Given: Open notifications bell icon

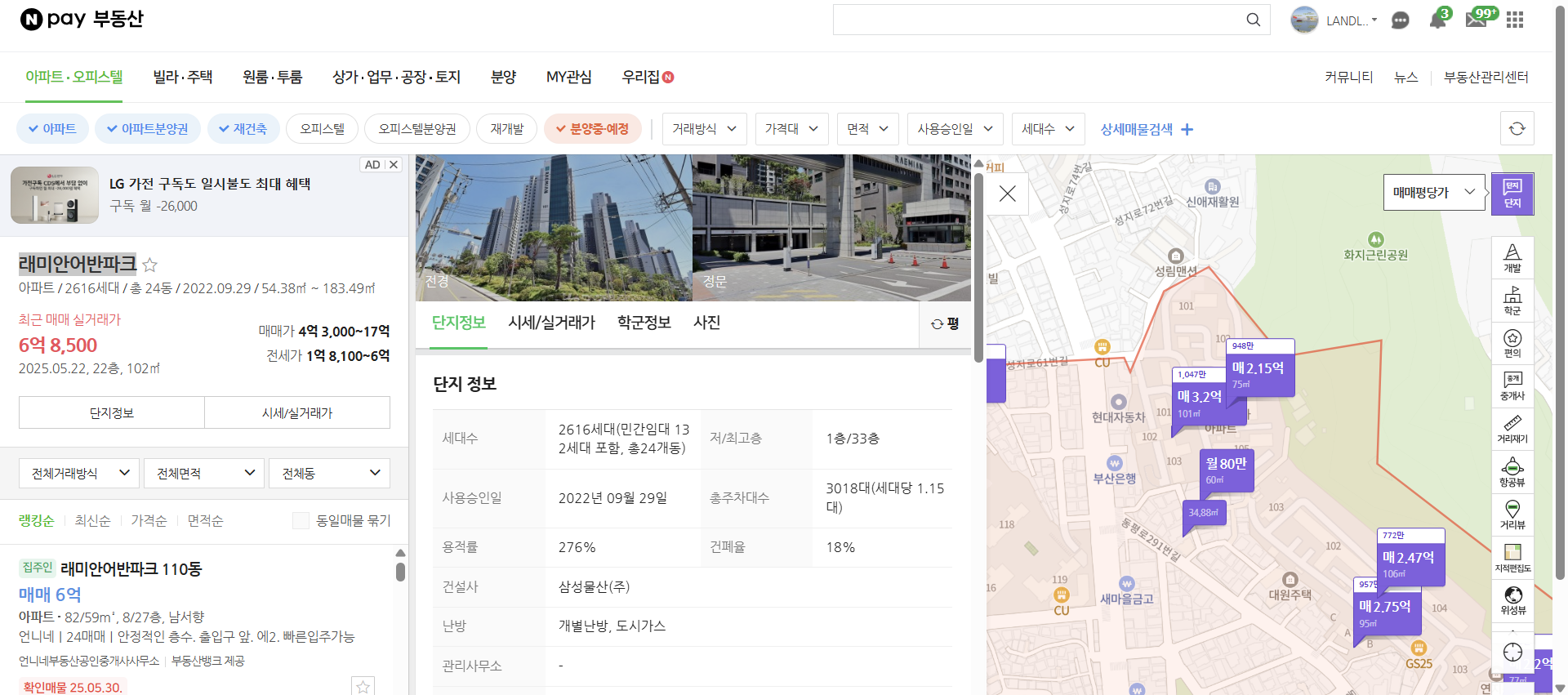Looking at the screenshot, I should tap(1438, 20).
